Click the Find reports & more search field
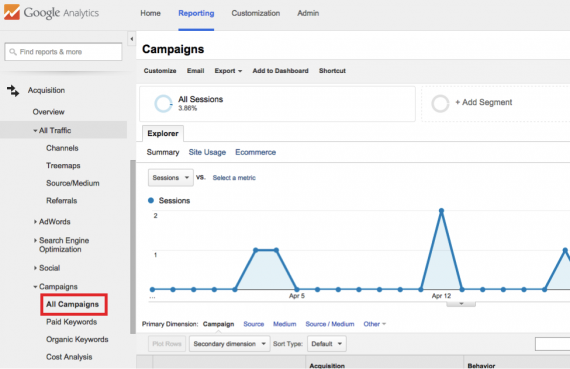The width and height of the screenshot is (570, 369). (63, 52)
